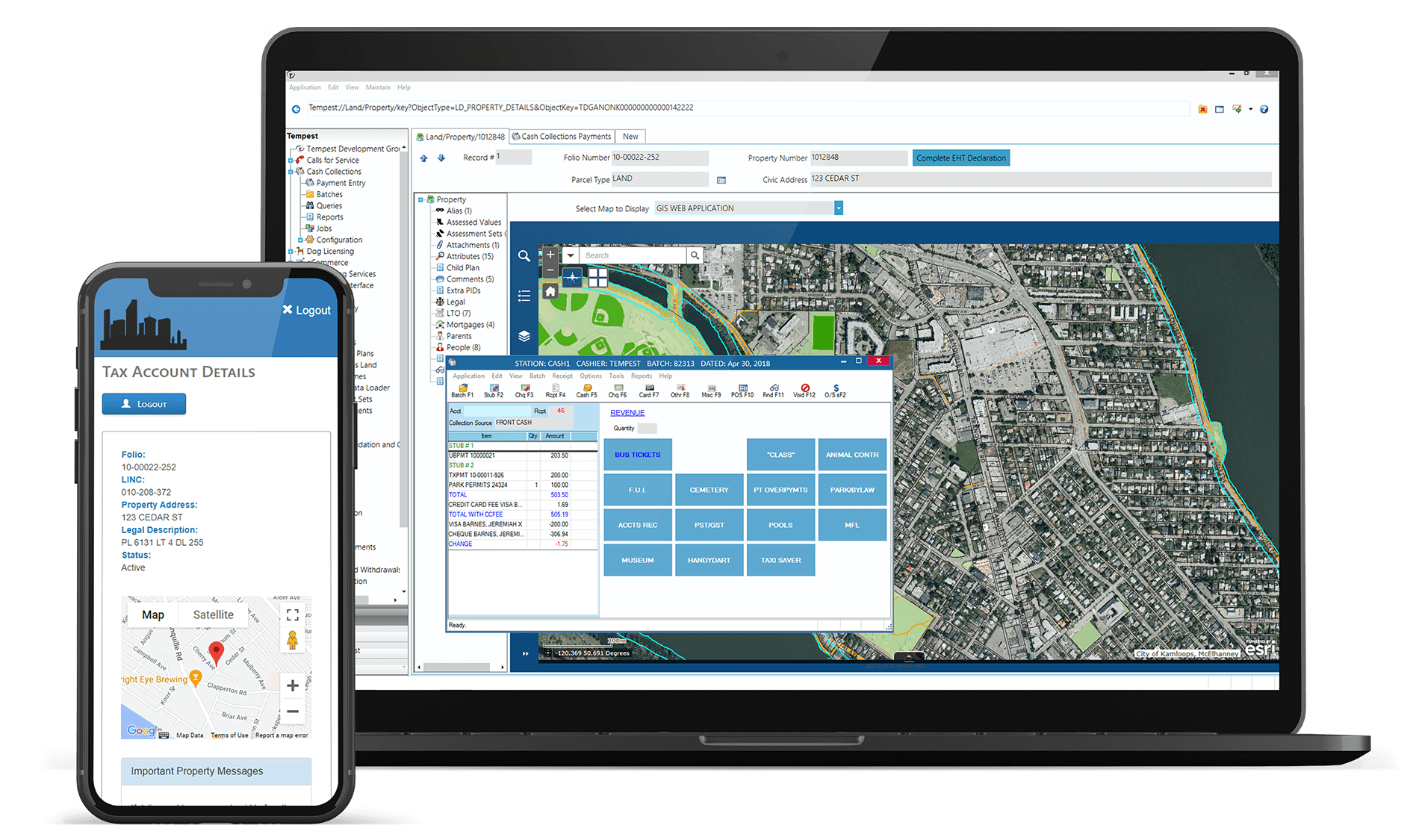Click the map home extent button

tap(550, 292)
